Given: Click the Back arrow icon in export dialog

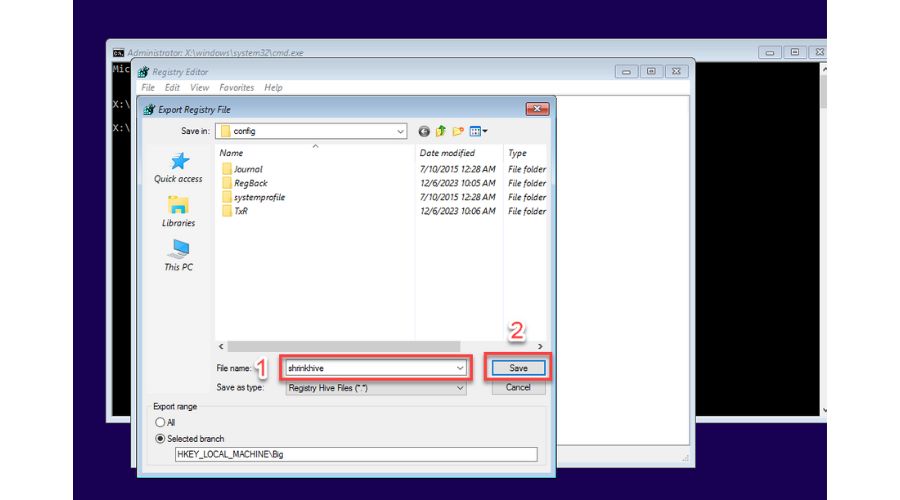Looking at the screenshot, I should click(424, 131).
